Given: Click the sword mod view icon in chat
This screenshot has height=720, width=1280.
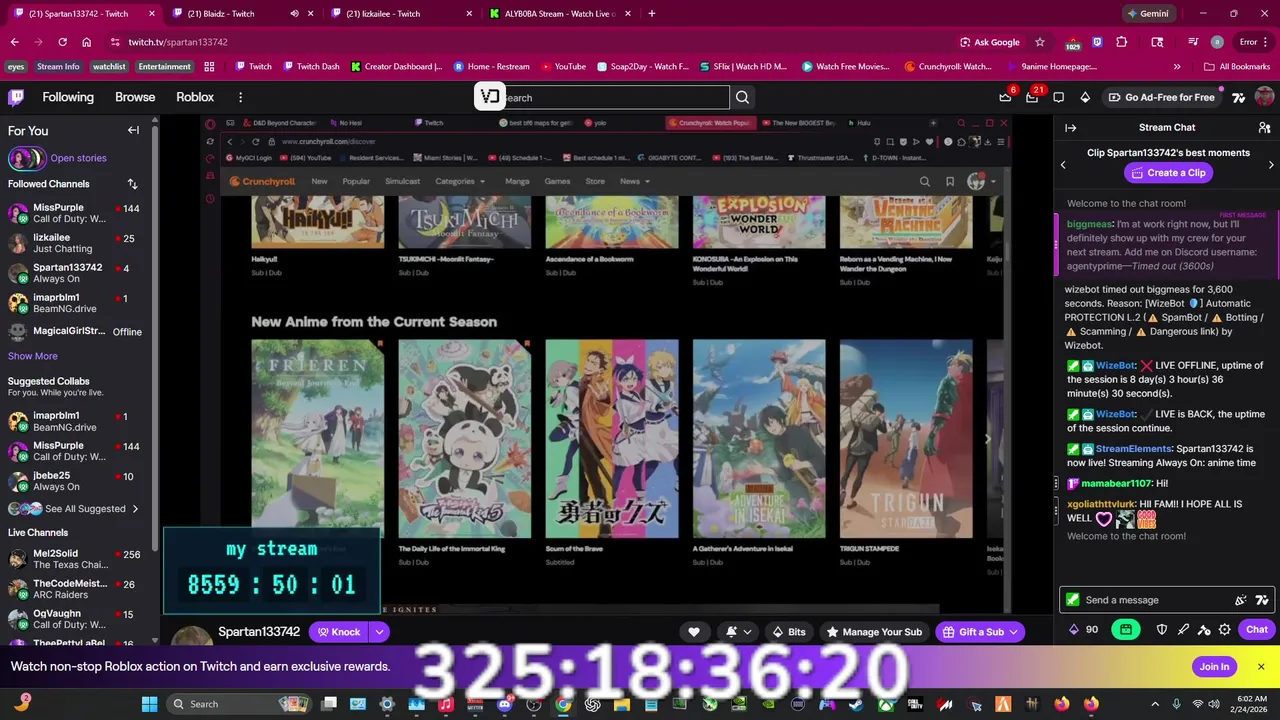Looking at the screenshot, I should point(1183,630).
